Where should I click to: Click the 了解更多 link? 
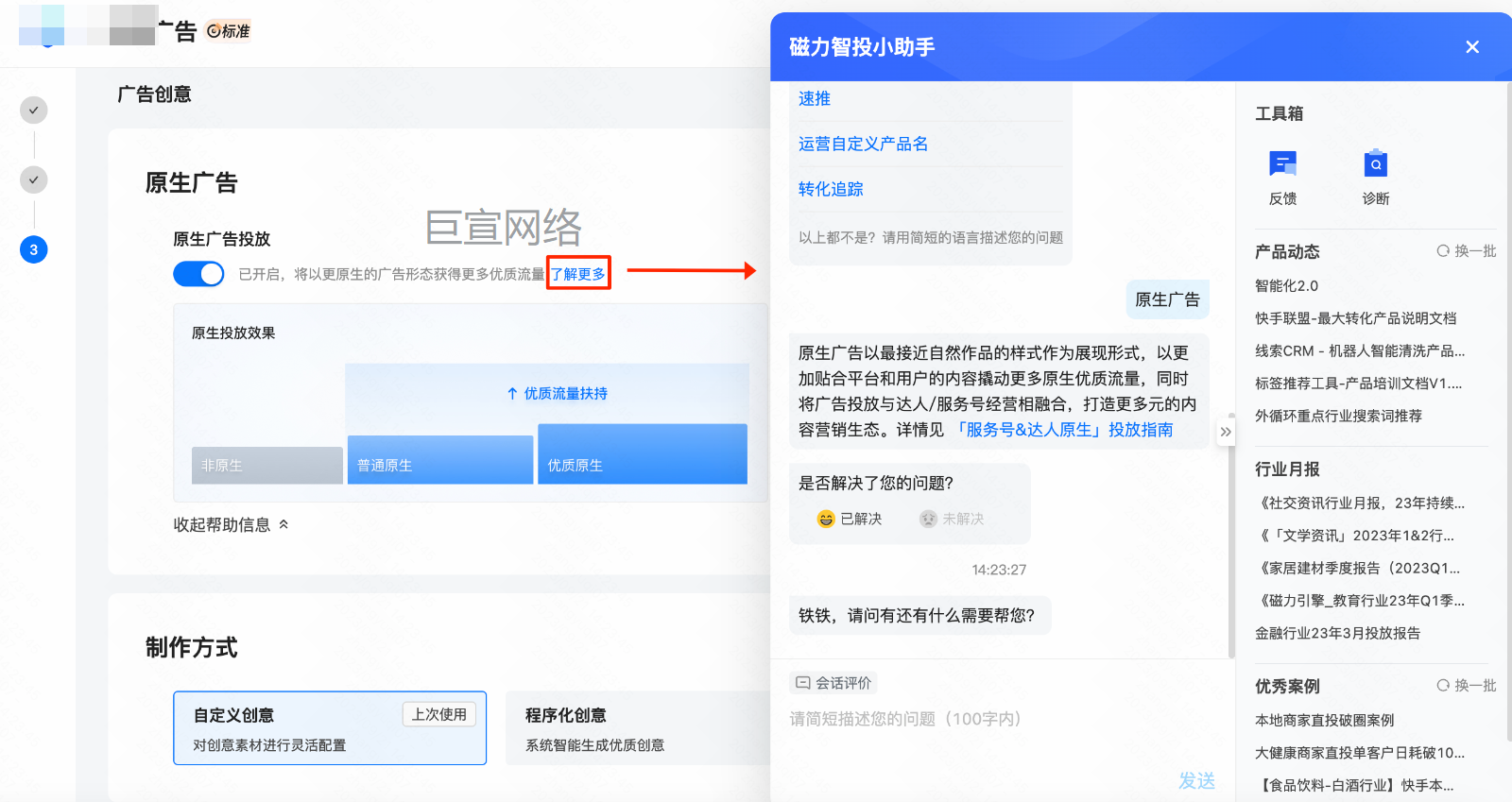pyautogui.click(x=578, y=274)
